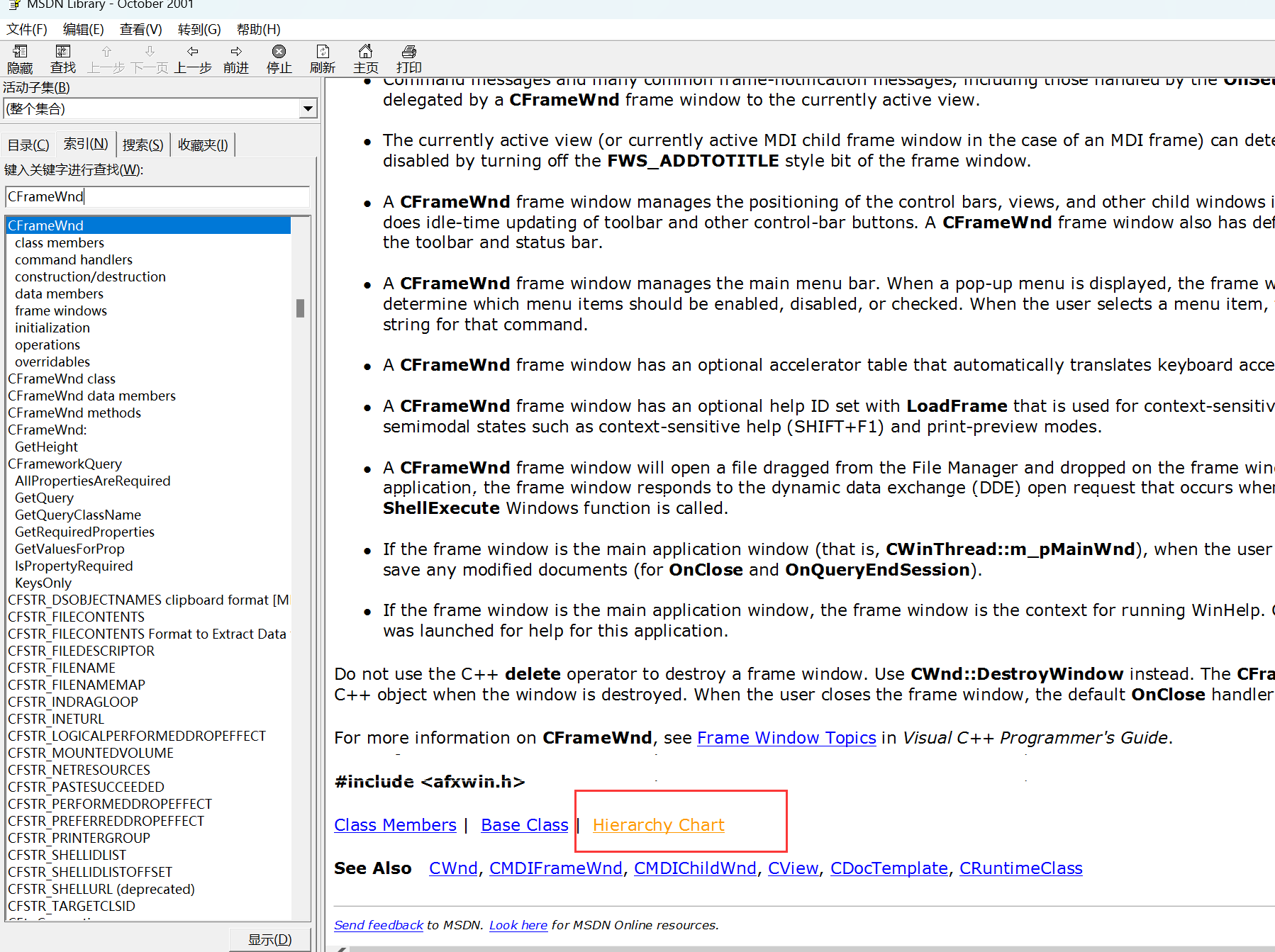Select 'GetQueryClassName' index entry
Screen dimensions: 1275x952
pos(78,515)
